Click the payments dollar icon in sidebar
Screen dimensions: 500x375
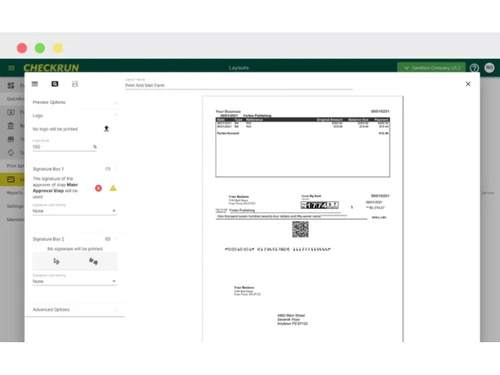(x=11, y=112)
